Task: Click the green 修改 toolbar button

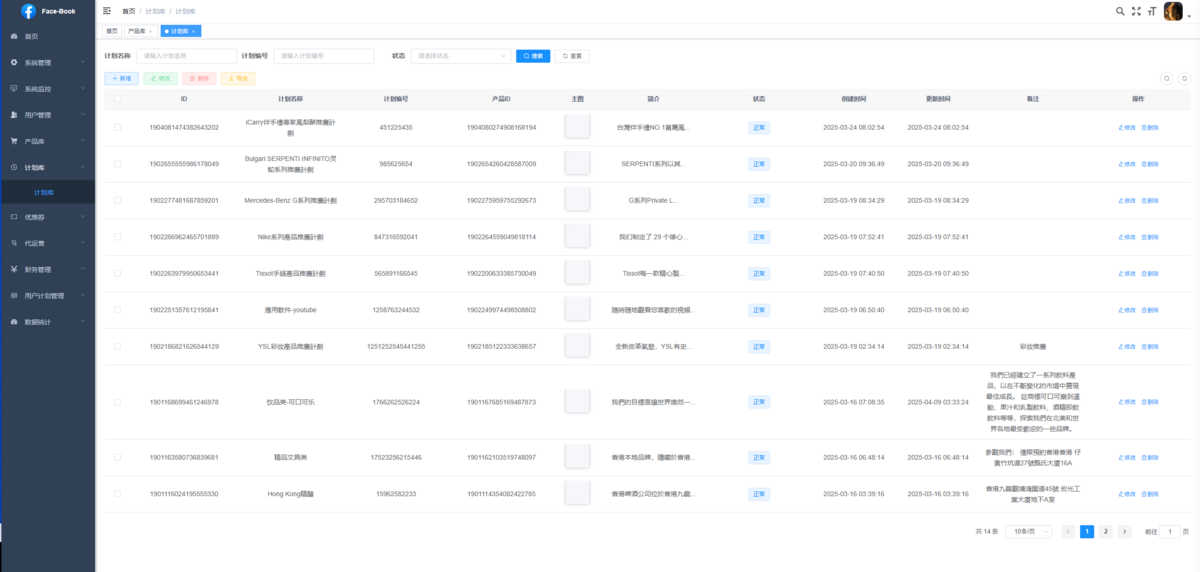Action: [x=161, y=78]
